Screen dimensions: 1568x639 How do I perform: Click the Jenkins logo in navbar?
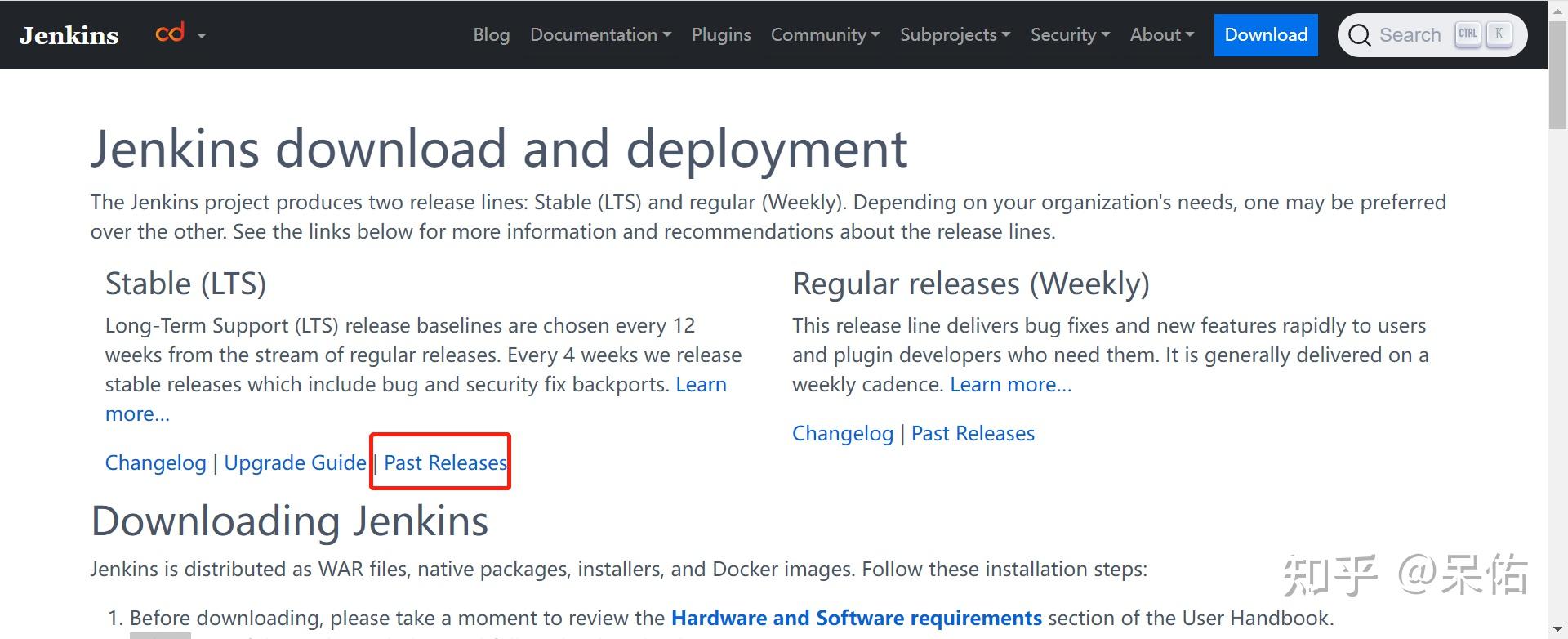tap(69, 35)
